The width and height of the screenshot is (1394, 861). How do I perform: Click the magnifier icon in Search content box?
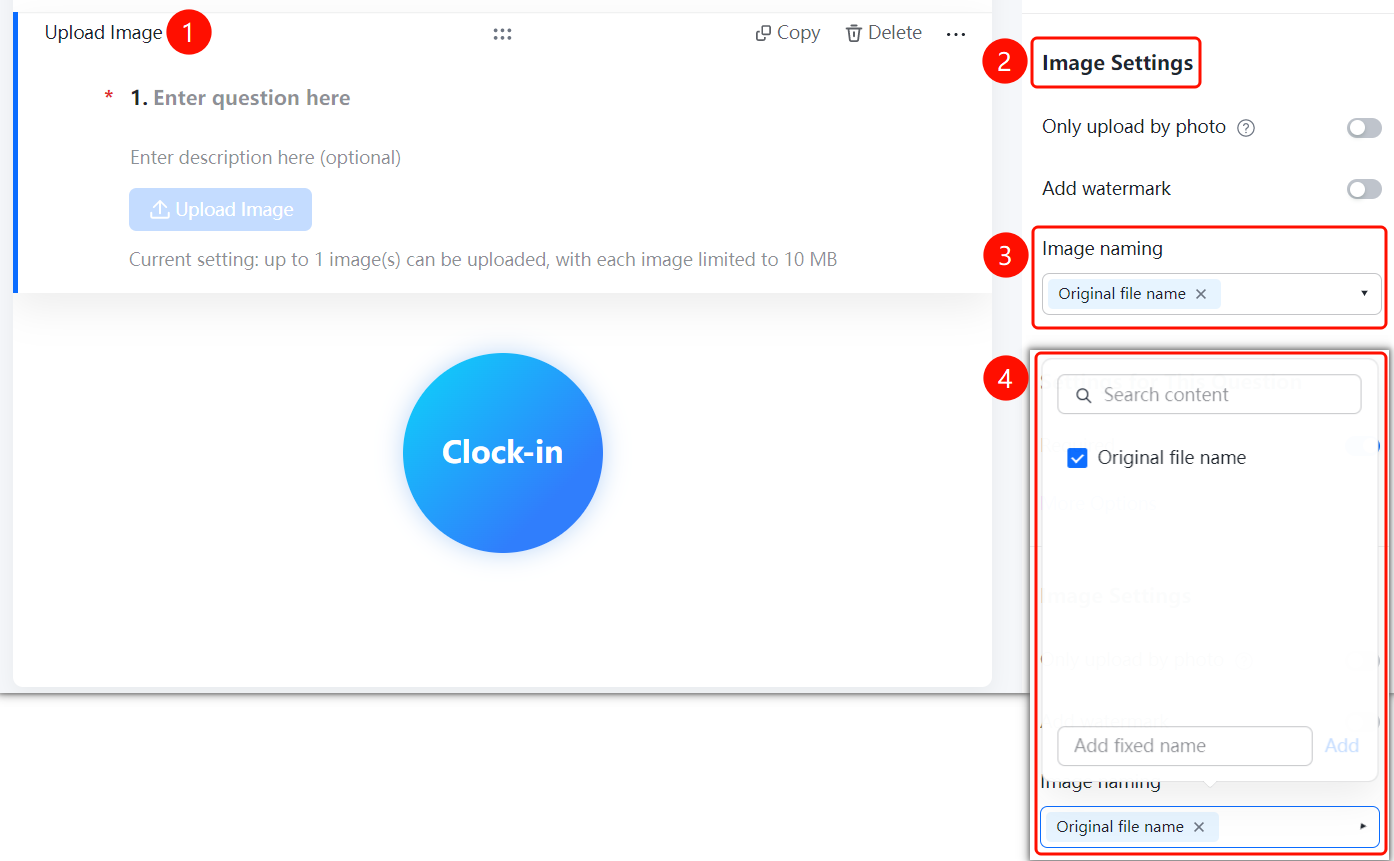(1083, 395)
